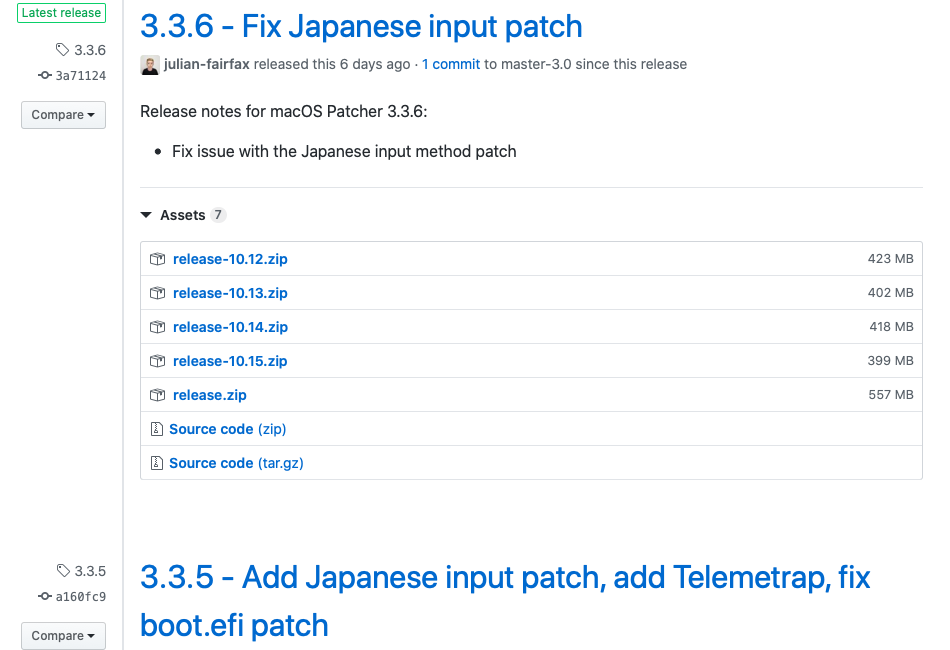Viewport: 950px width, 650px height.
Task: Open the Compare dropdown for 3.3.6
Action: (x=63, y=115)
